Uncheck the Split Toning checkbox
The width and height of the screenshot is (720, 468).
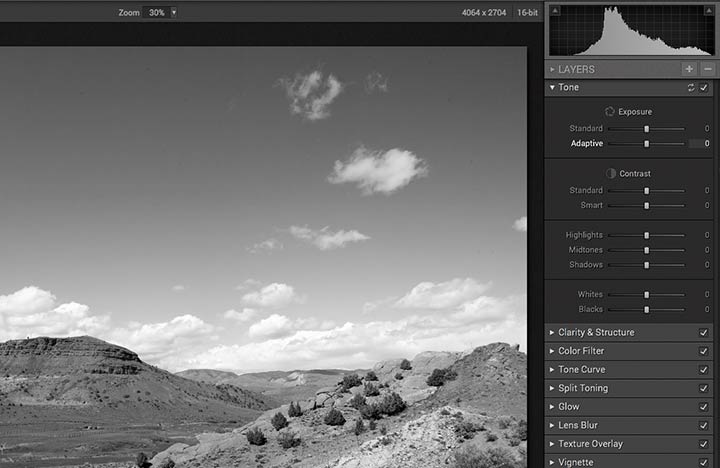click(703, 388)
